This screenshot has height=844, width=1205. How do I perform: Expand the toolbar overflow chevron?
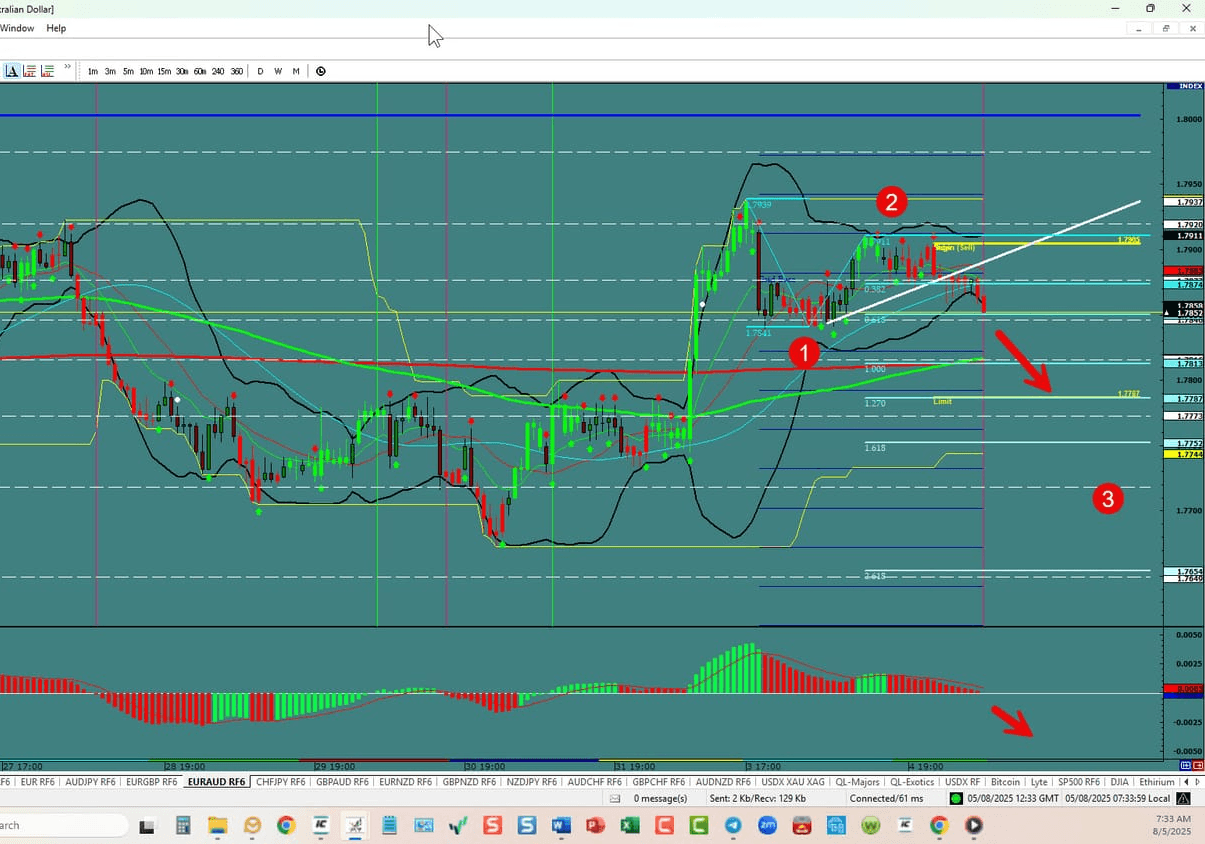pos(66,68)
